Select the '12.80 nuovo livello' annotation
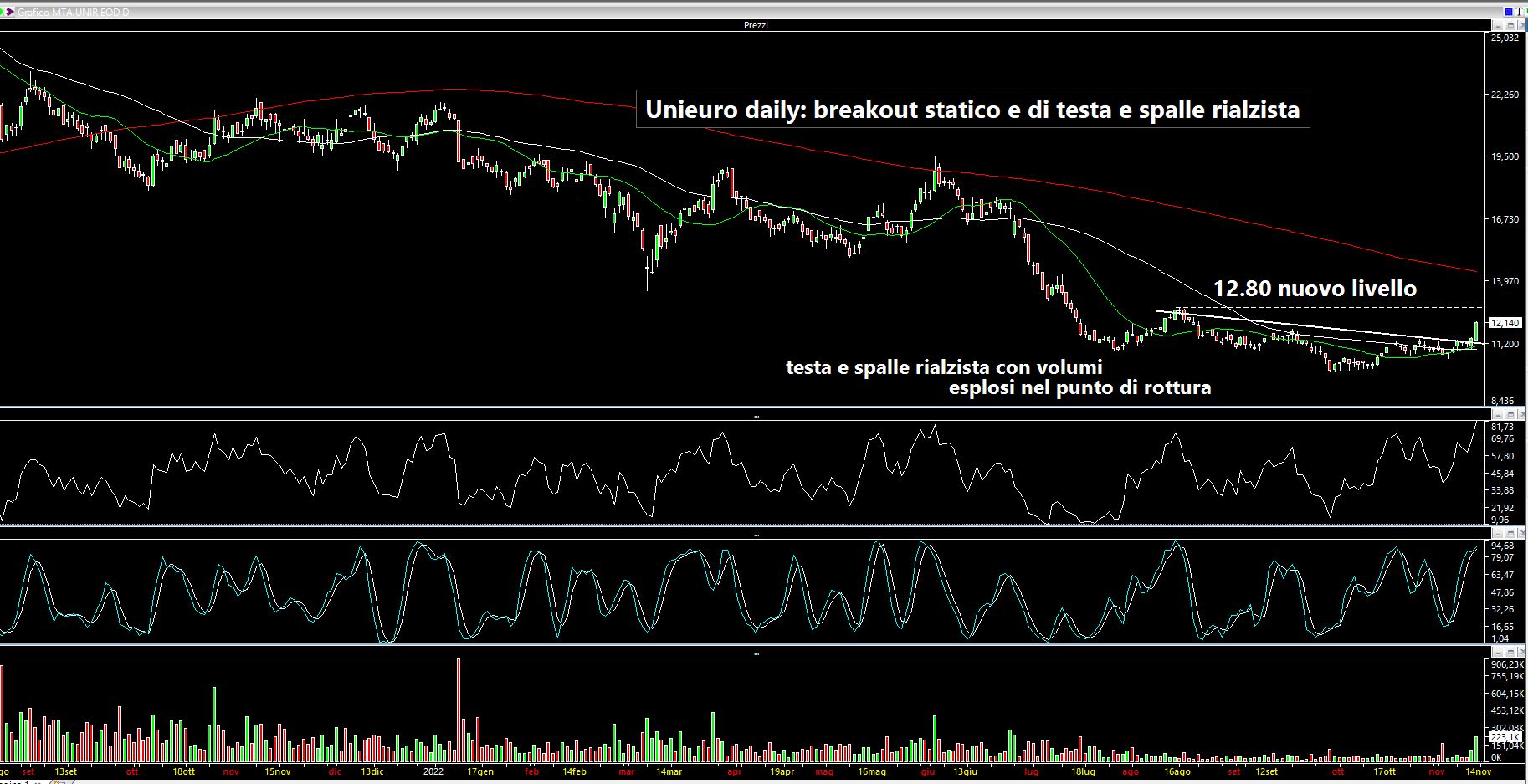The height and width of the screenshot is (784, 1528). 1315,289
